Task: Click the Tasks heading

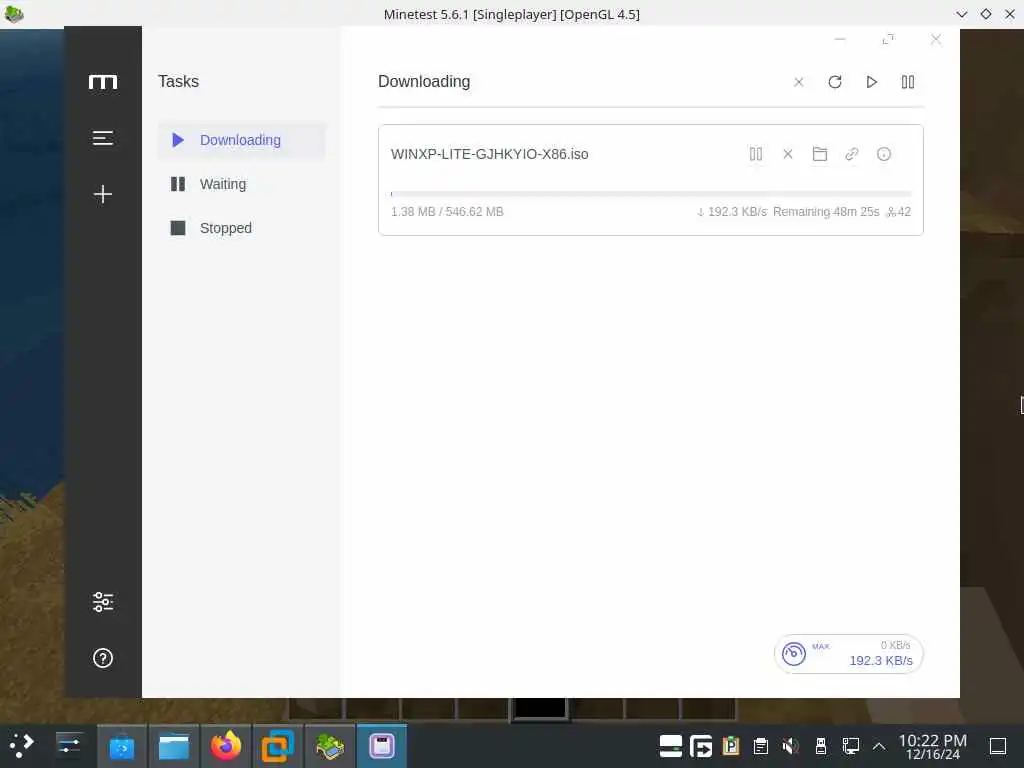Action: pyautogui.click(x=178, y=82)
